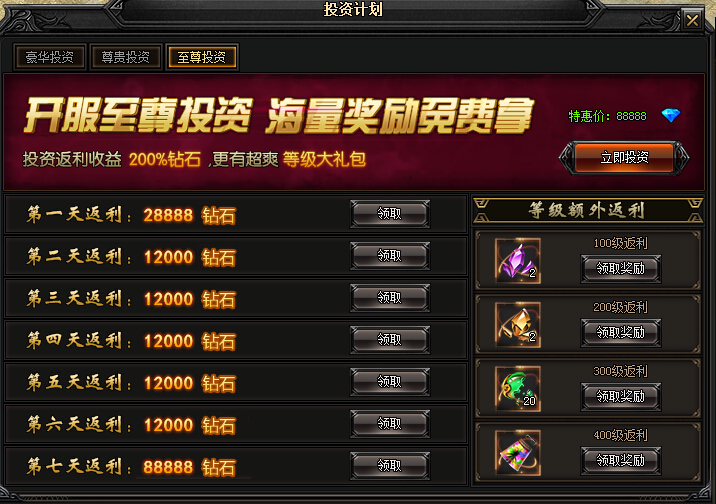Click the green jade reward icon
This screenshot has width=716, height=504.
[x=518, y=388]
